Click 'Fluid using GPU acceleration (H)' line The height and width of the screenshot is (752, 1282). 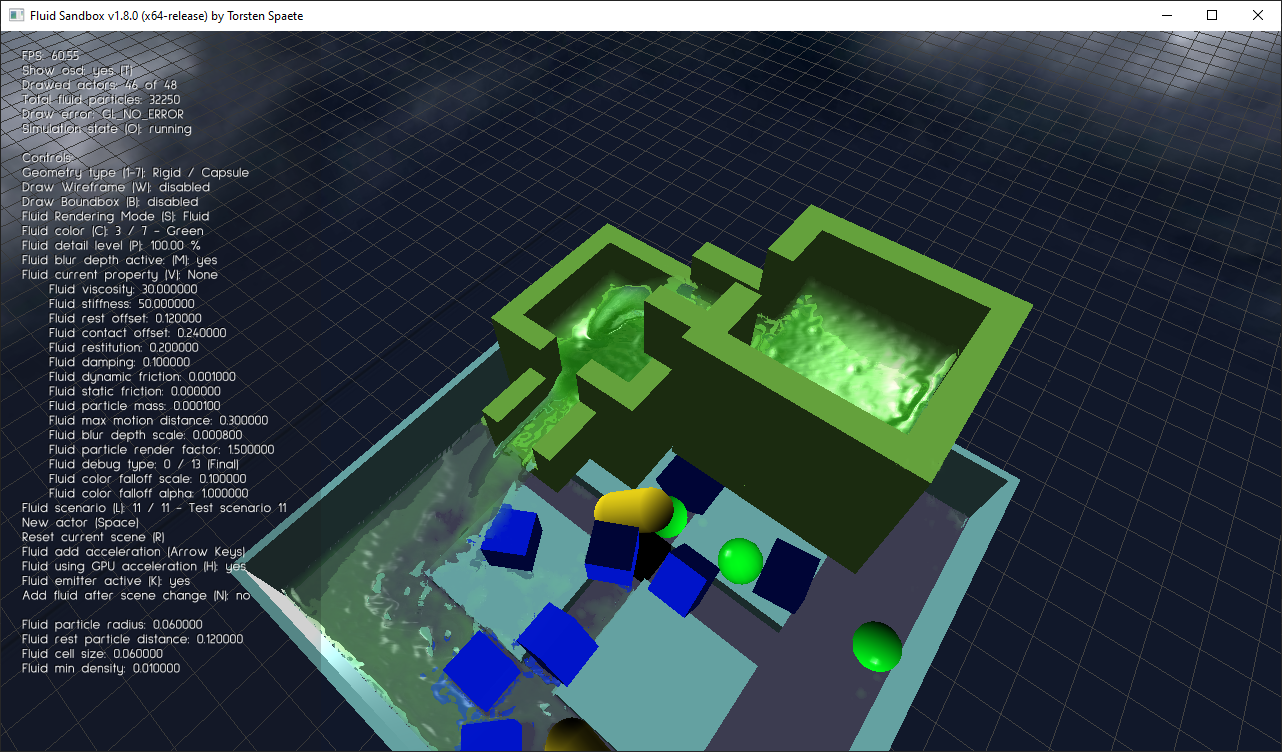[134, 566]
